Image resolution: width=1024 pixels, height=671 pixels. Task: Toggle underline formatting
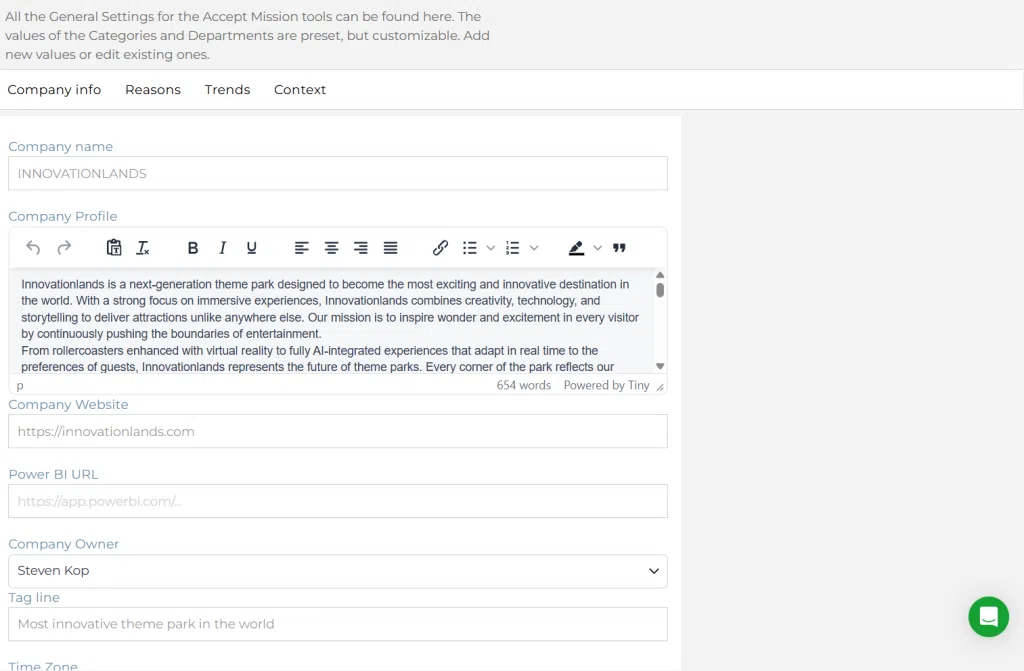[251, 248]
